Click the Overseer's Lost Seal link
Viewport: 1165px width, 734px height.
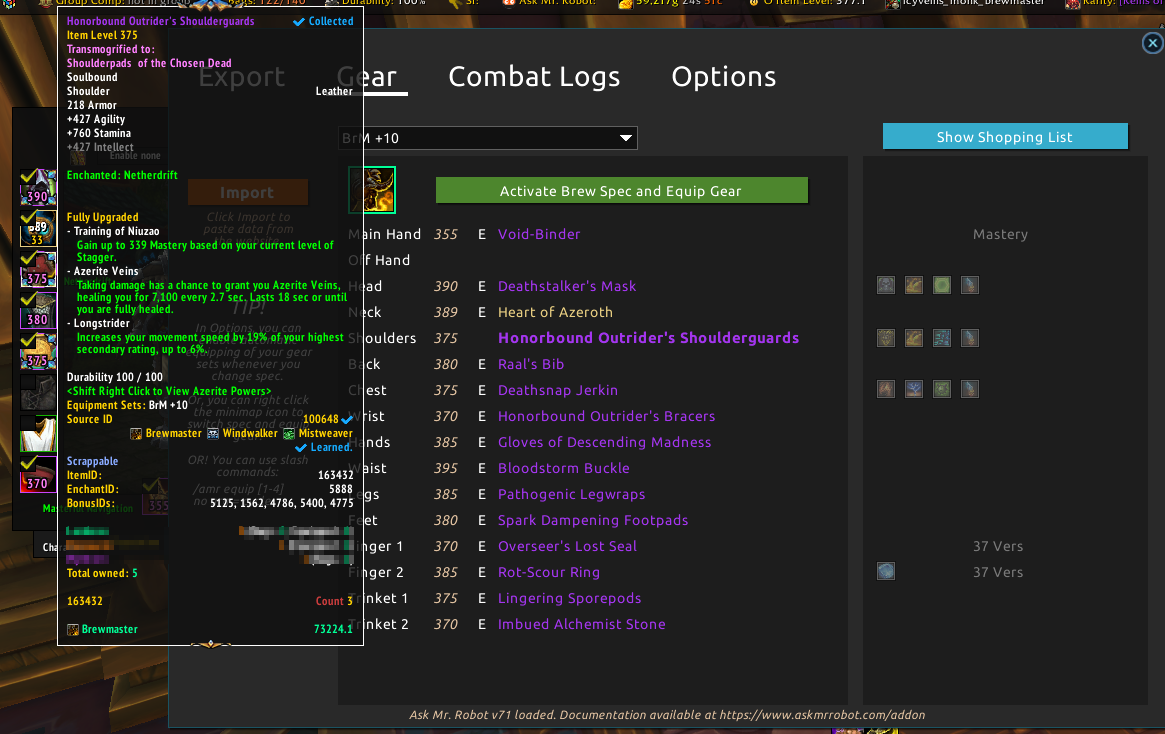[x=567, y=546]
